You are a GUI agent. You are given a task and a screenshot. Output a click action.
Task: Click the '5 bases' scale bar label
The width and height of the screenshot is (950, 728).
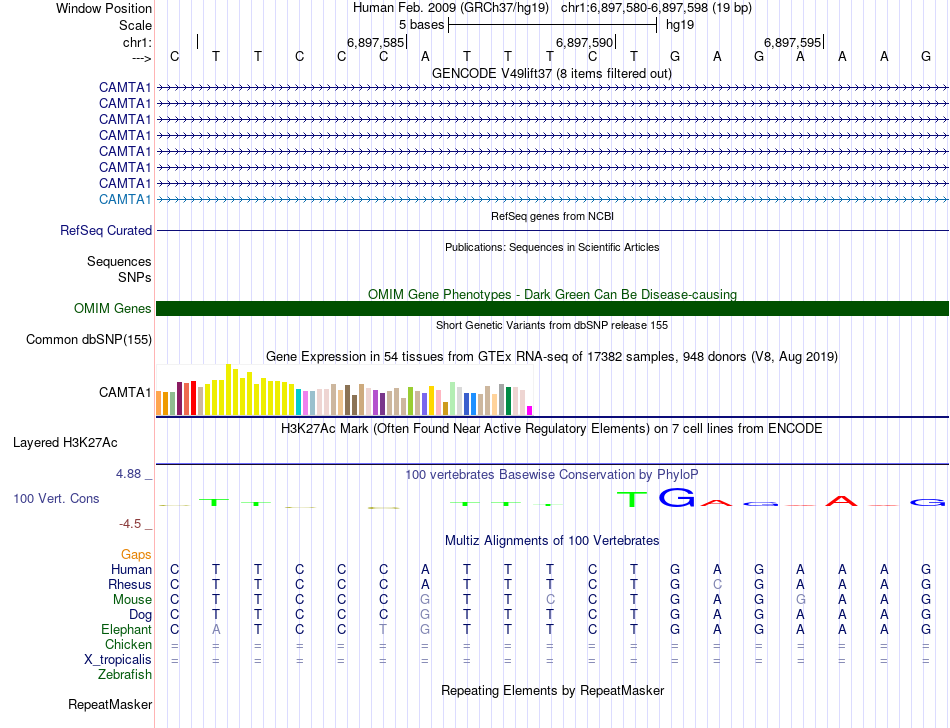pos(422,25)
